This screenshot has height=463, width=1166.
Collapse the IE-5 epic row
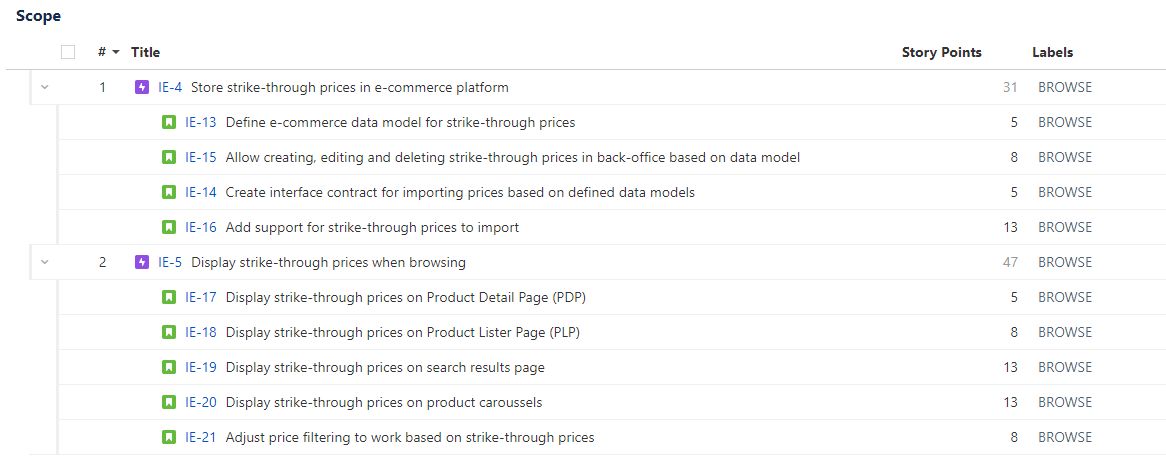point(45,262)
